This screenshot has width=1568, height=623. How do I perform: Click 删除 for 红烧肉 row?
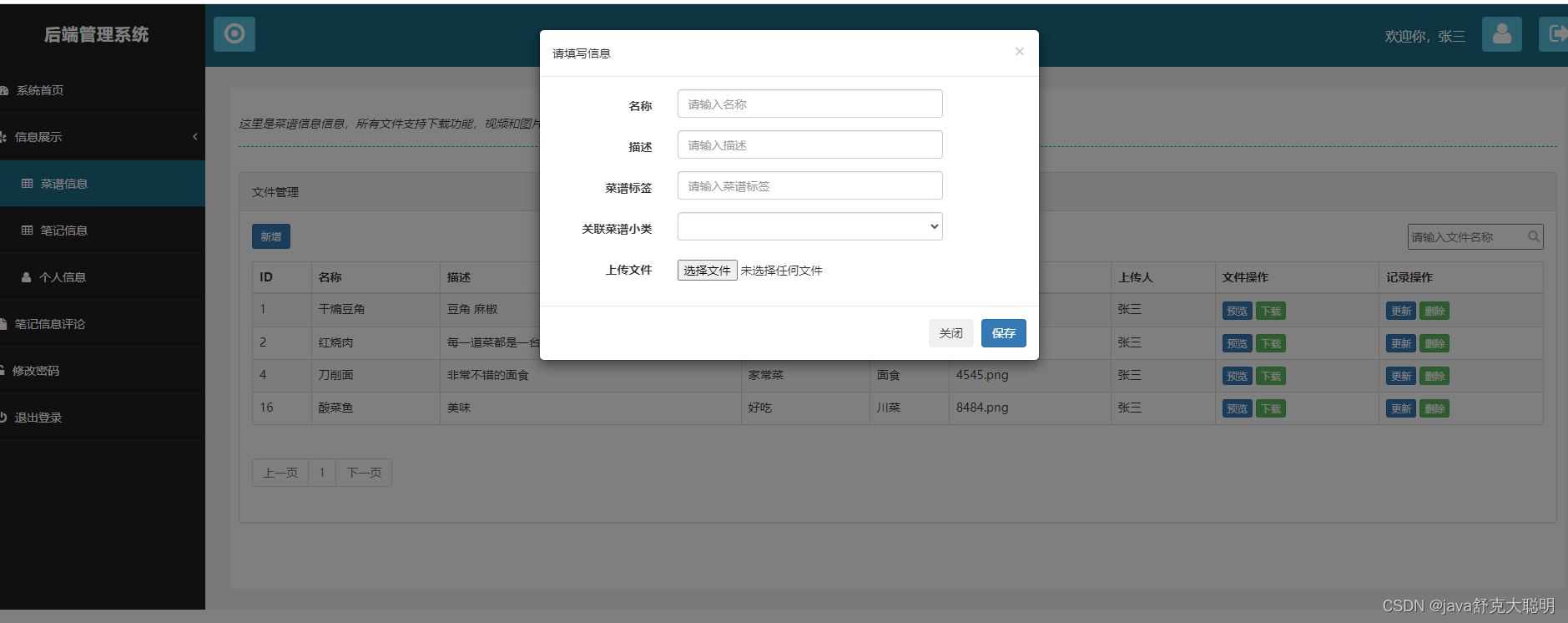coord(1434,343)
